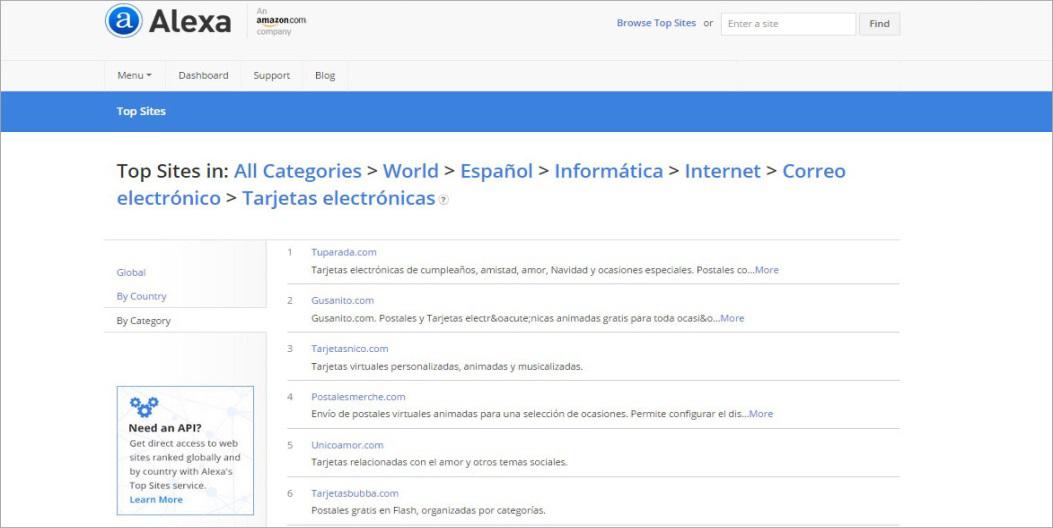Click the Unicoamor.com description text

tap(439, 462)
